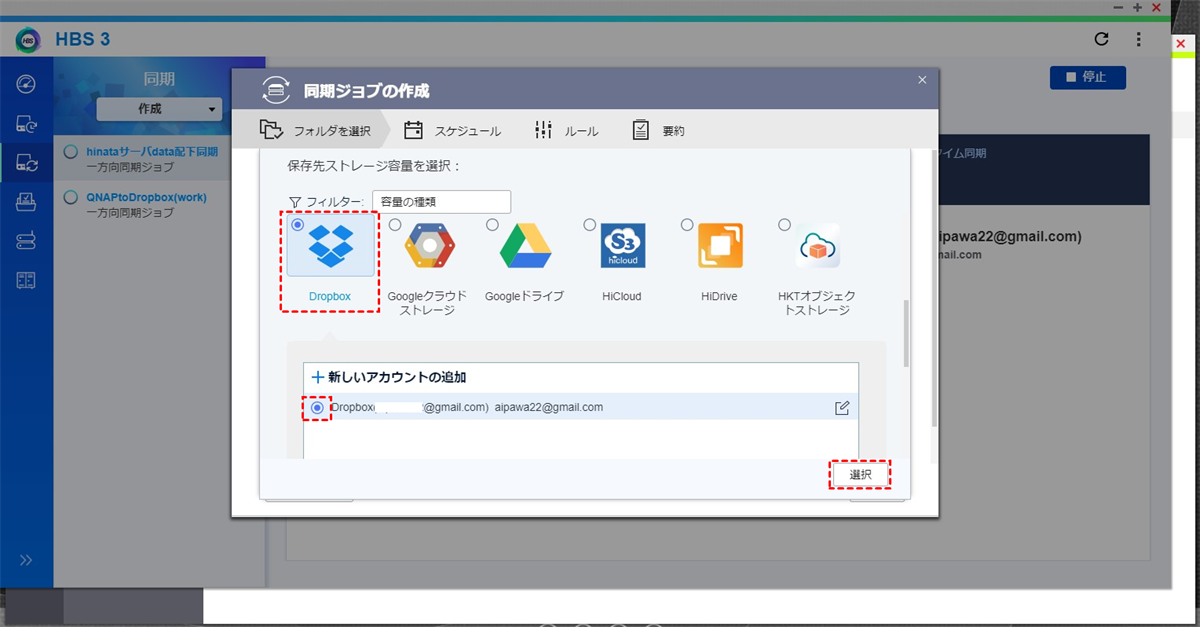Screen dimensions: 1200x627
Task: Click the HiCloud label text
Action: tap(622, 297)
